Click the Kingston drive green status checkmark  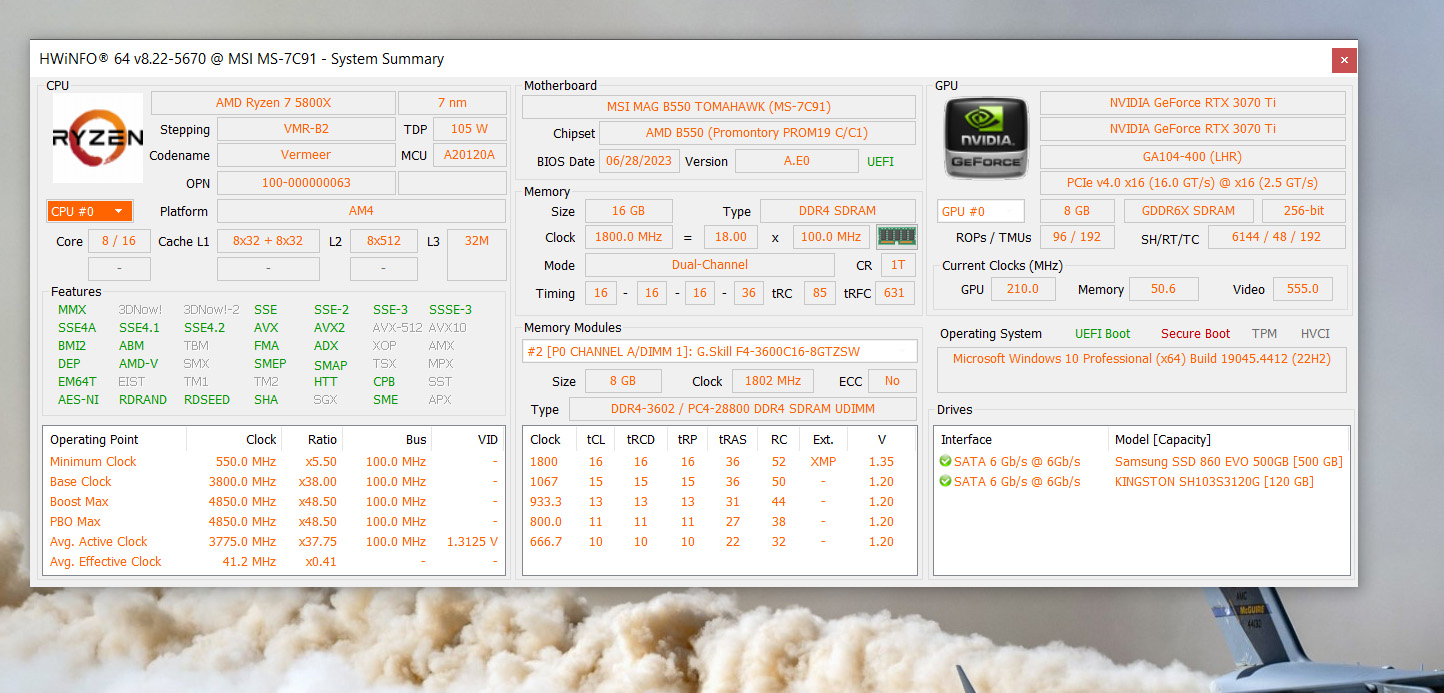[x=945, y=482]
